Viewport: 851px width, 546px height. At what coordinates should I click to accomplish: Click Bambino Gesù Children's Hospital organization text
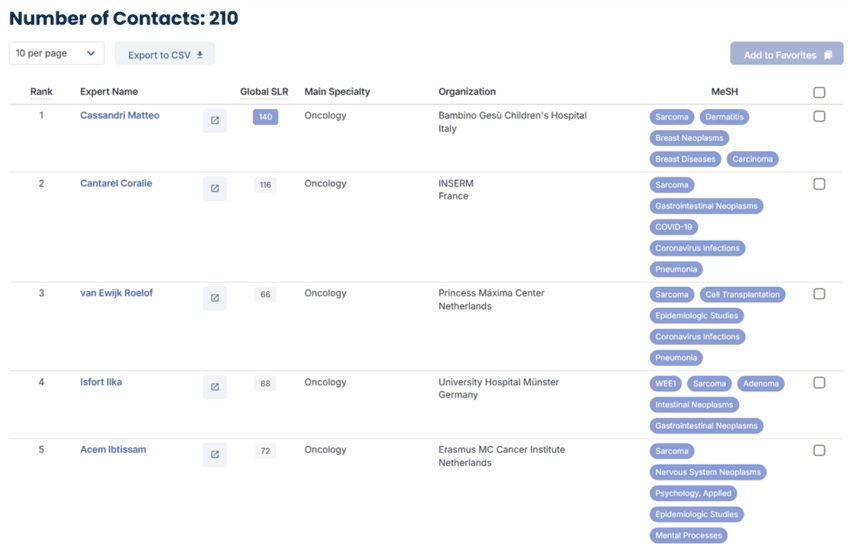[x=512, y=116]
